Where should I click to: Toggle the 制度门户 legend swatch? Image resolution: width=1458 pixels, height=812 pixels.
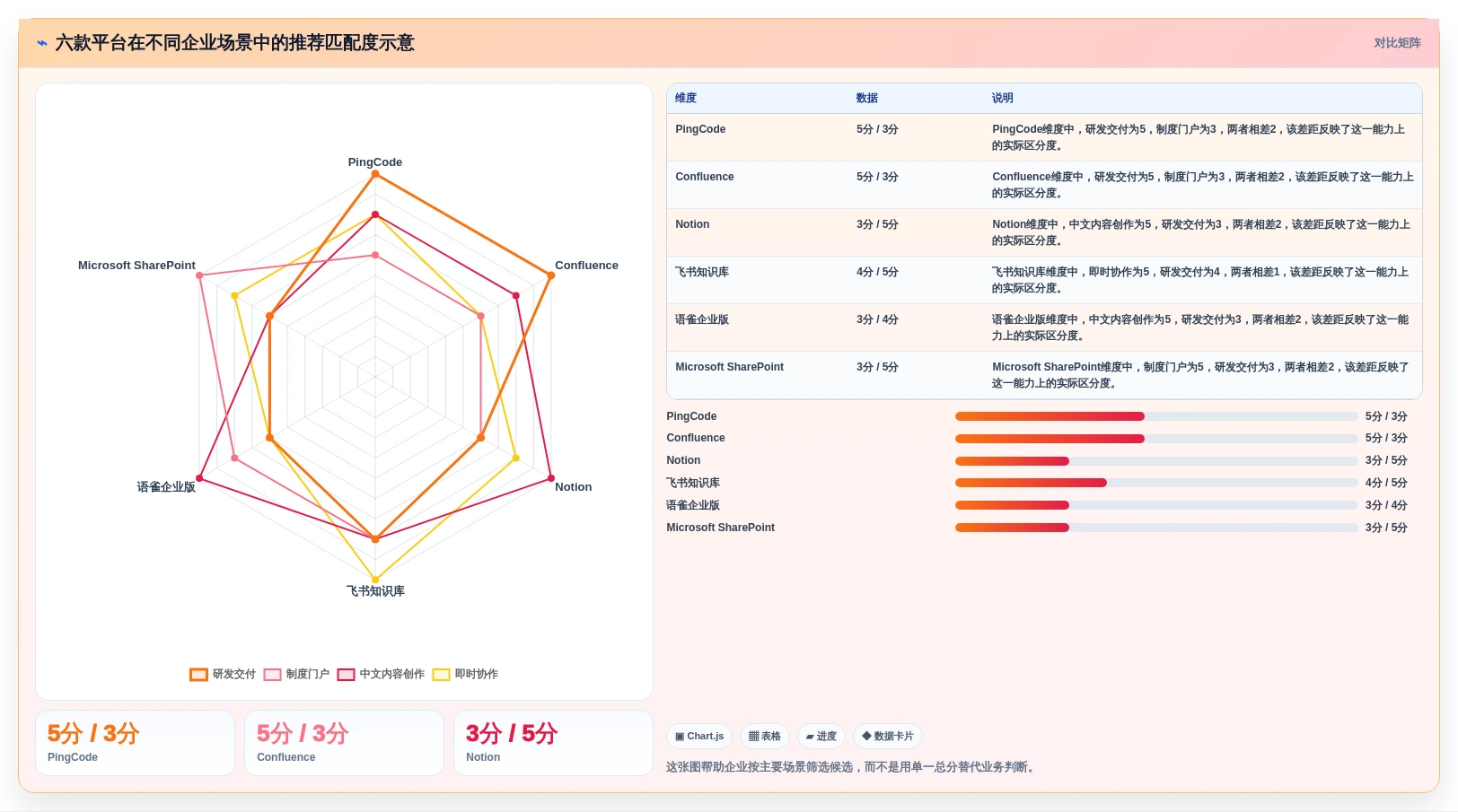[x=272, y=675]
